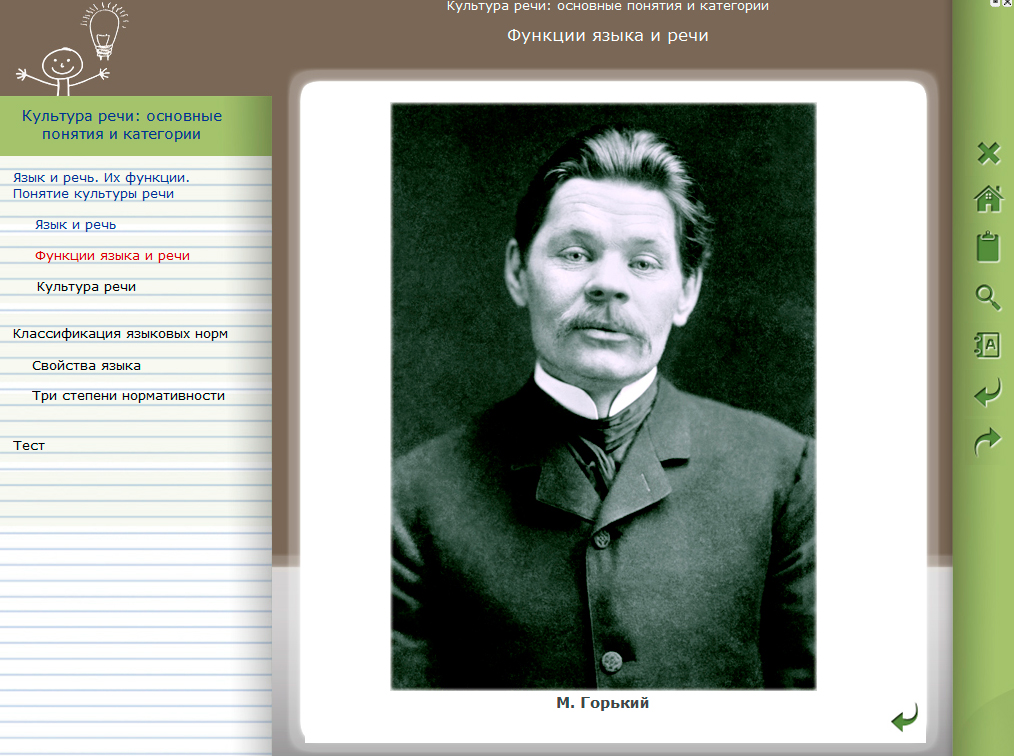Click the sidebar course title header

click(122, 125)
